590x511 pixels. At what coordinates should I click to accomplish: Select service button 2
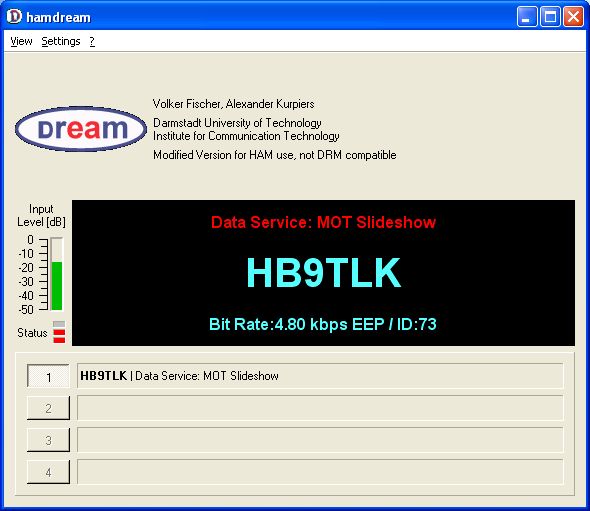point(48,408)
